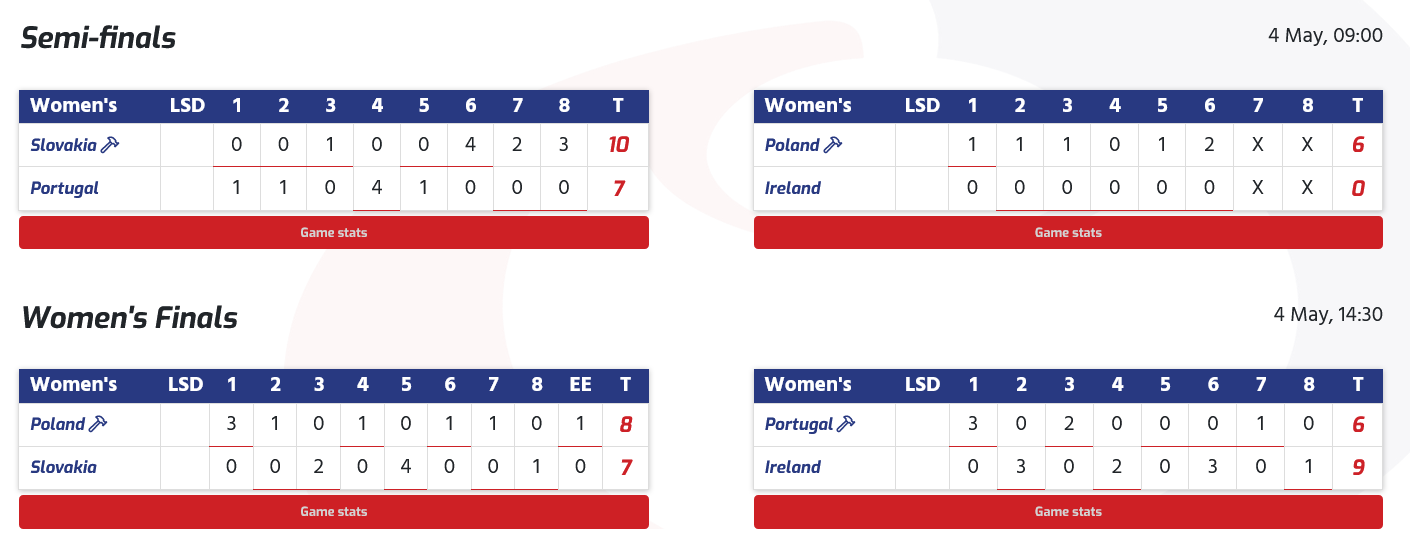The image size is (1410, 548).
Task: Click Slovakia's total score of 10
Action: pos(619,145)
